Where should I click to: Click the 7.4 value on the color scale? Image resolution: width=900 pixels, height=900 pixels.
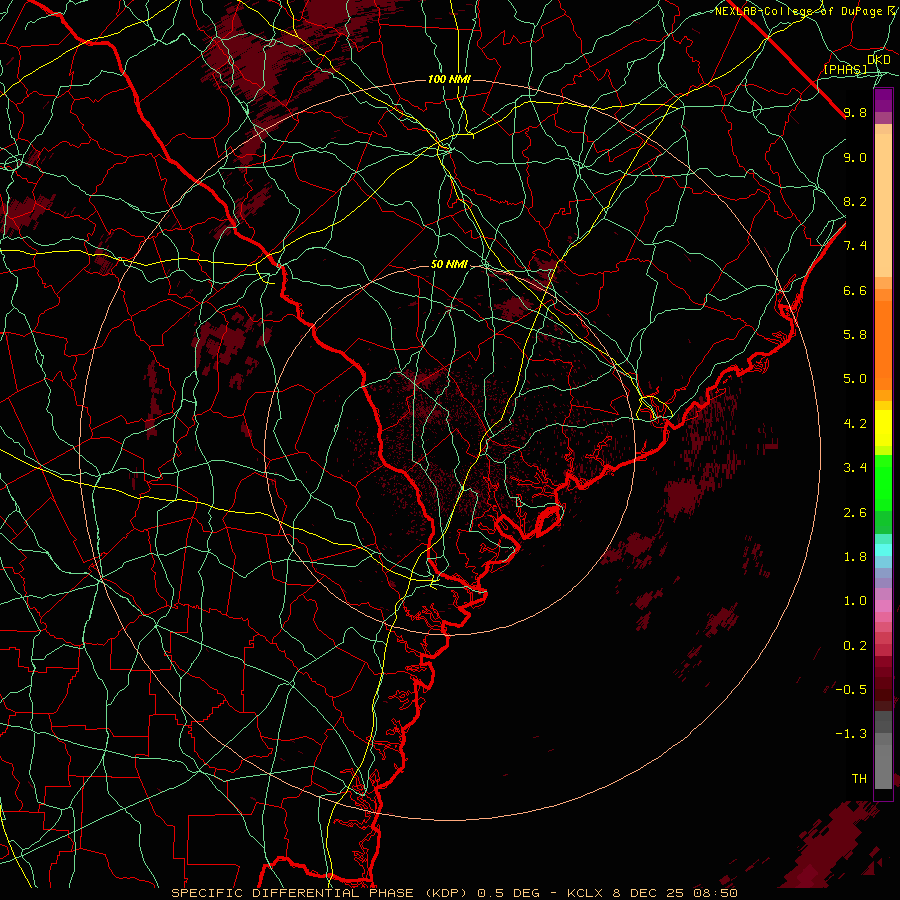point(855,246)
